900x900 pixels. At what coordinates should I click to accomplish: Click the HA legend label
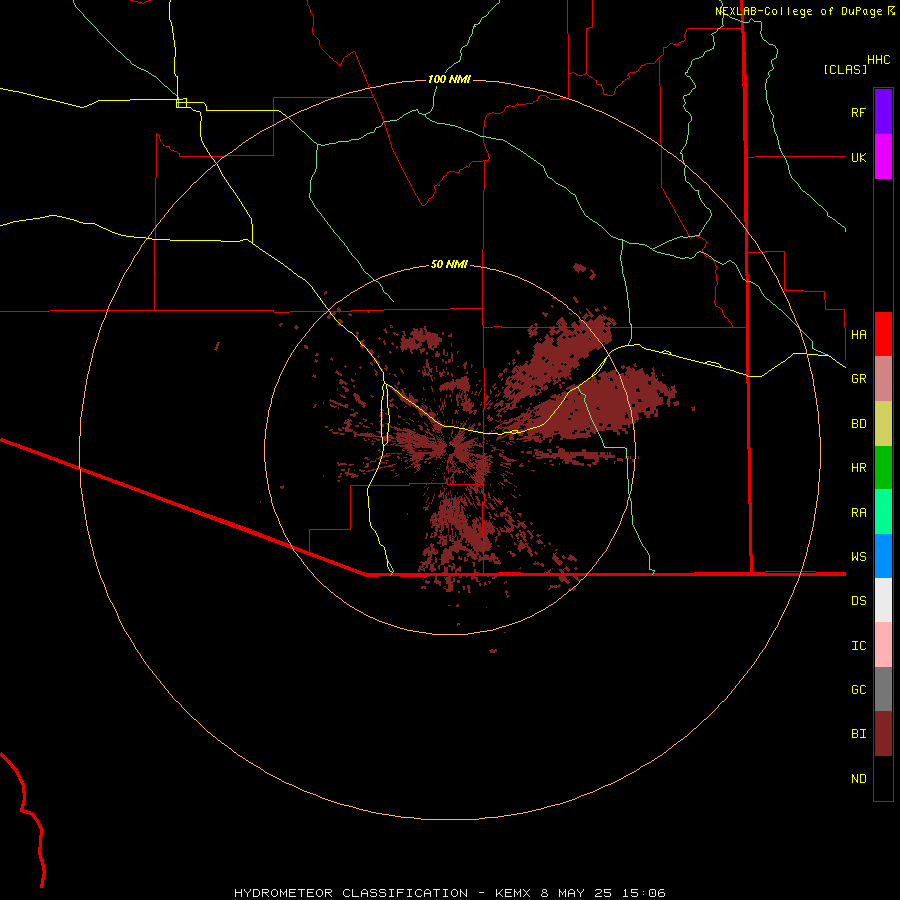pyautogui.click(x=858, y=335)
